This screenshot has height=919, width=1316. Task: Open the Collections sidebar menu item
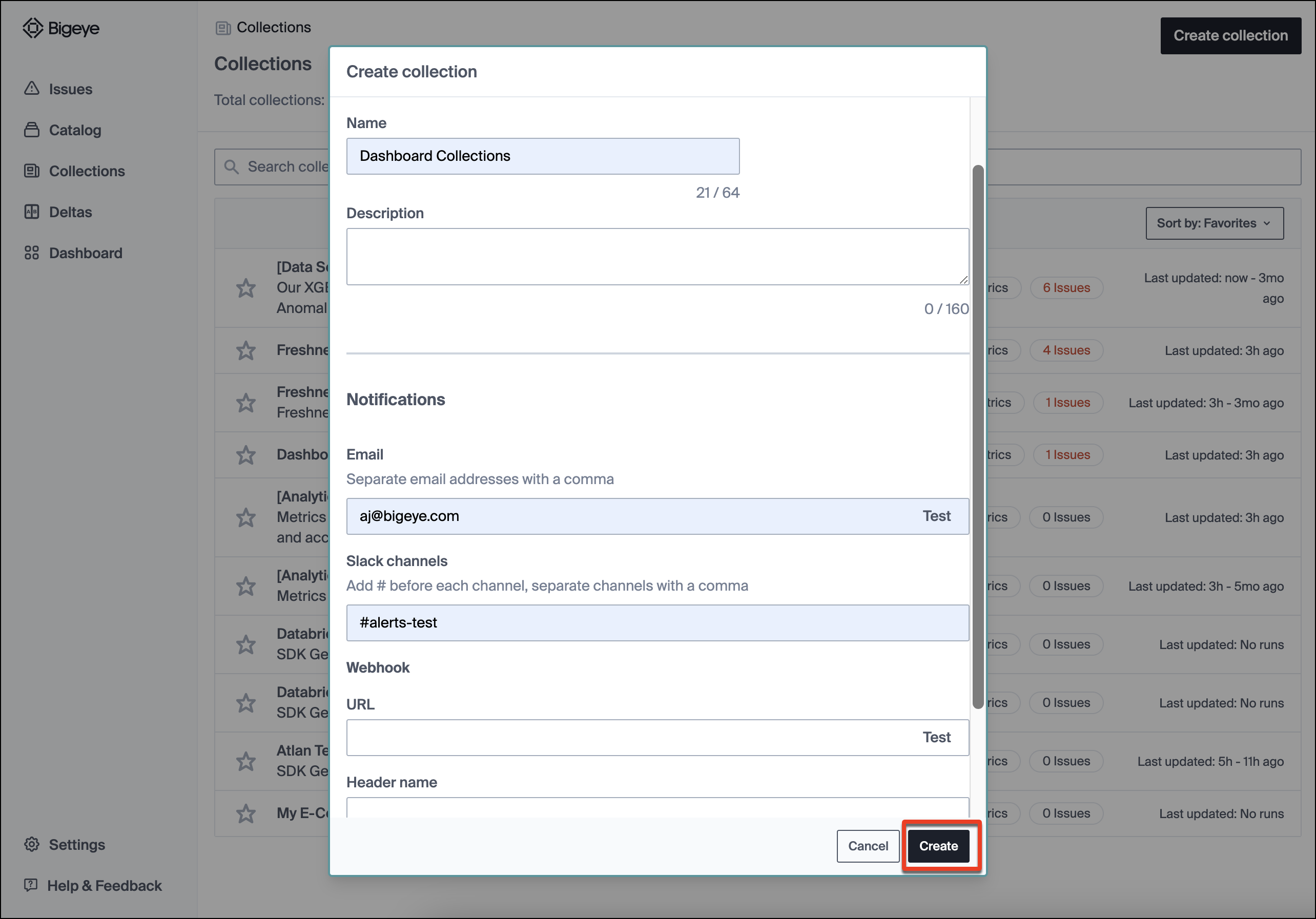(87, 171)
